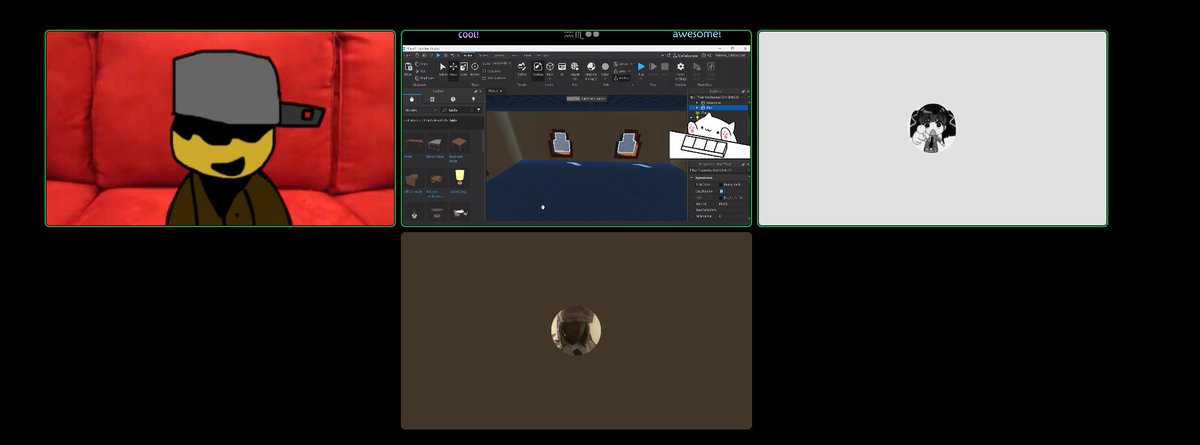Select the yellow-faced cap avatar video tile

pos(220,128)
